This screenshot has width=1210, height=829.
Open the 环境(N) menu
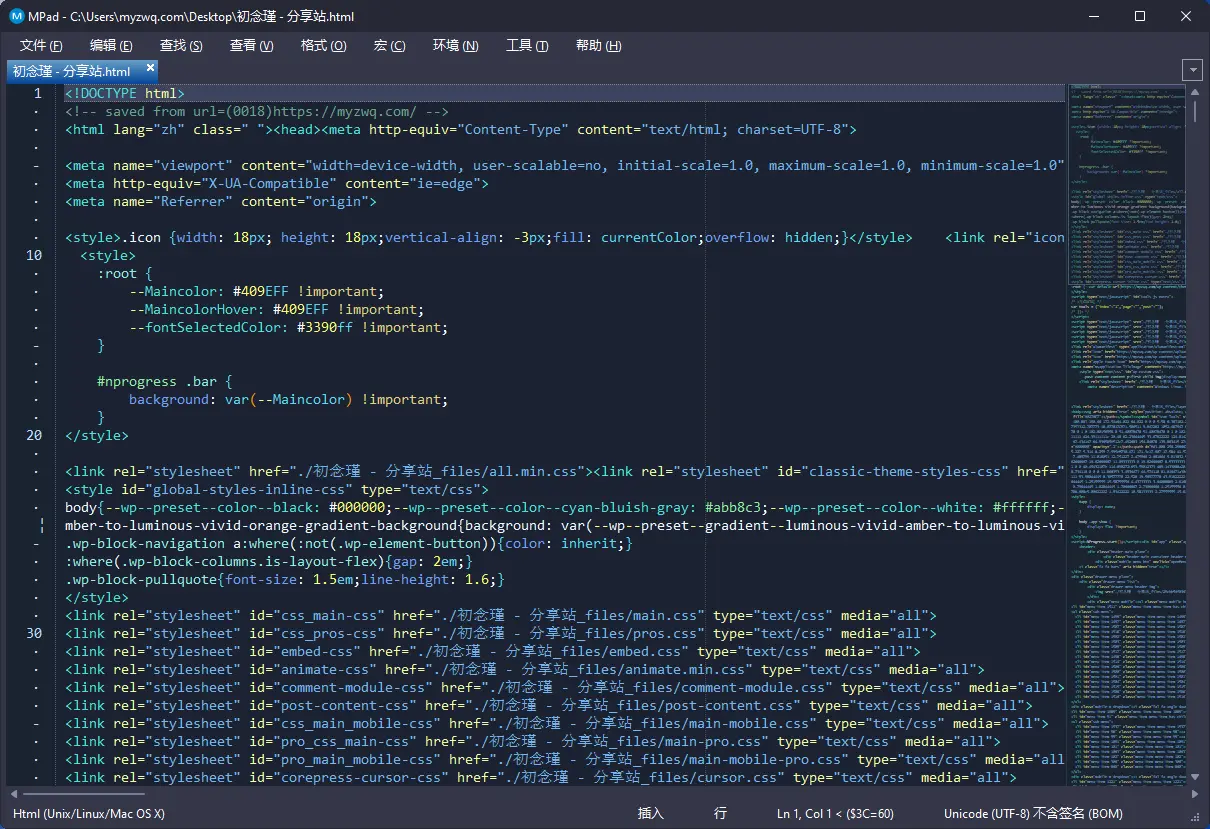pyautogui.click(x=455, y=46)
